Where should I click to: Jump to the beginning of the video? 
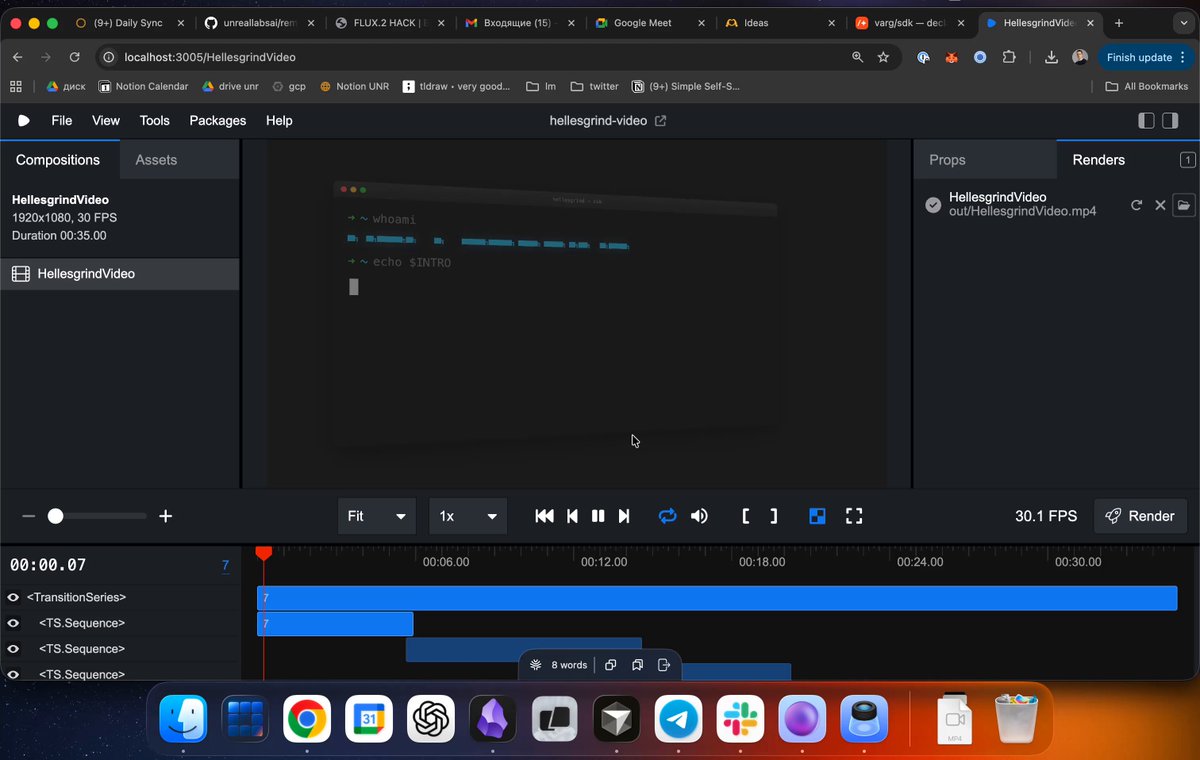tap(544, 516)
